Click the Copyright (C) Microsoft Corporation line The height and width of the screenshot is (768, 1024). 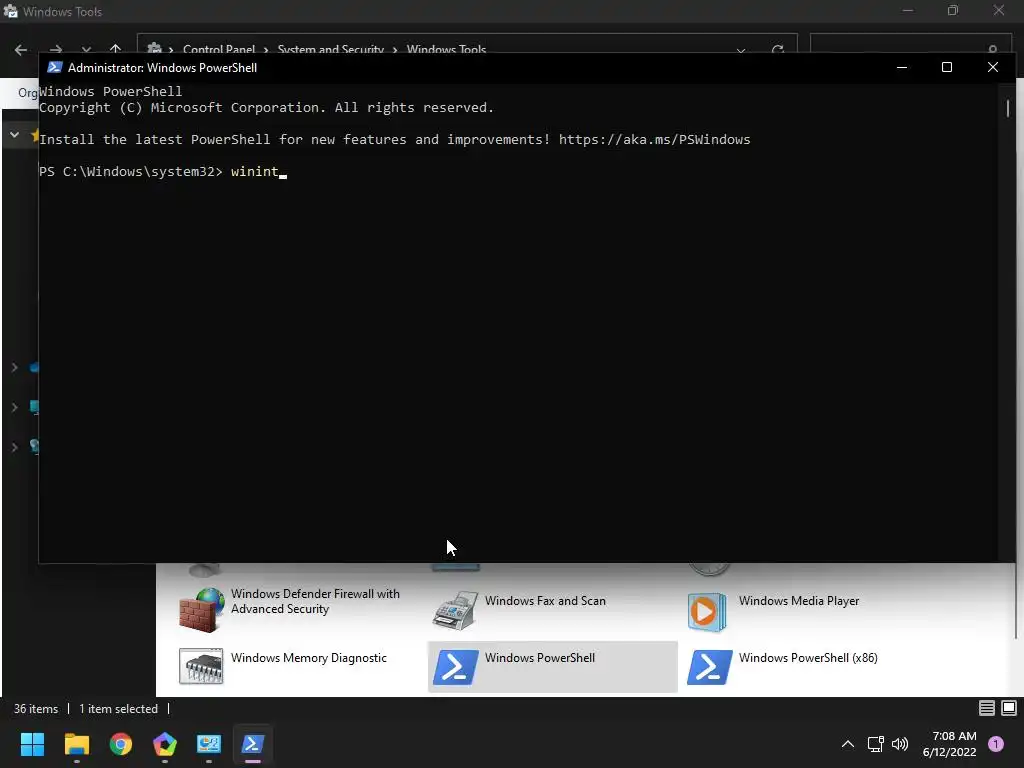coord(266,108)
